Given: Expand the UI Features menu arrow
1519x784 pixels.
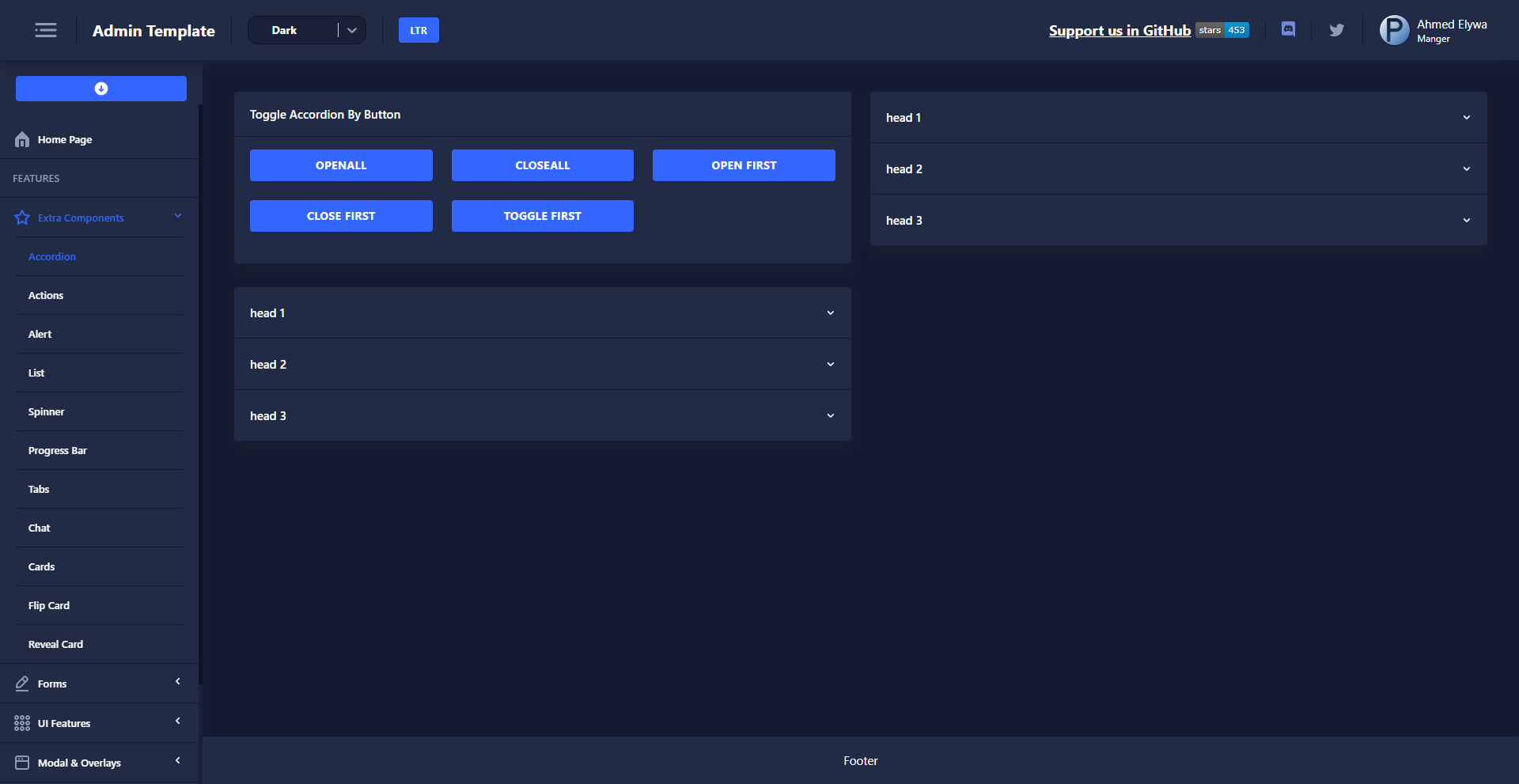Looking at the screenshot, I should [x=178, y=721].
